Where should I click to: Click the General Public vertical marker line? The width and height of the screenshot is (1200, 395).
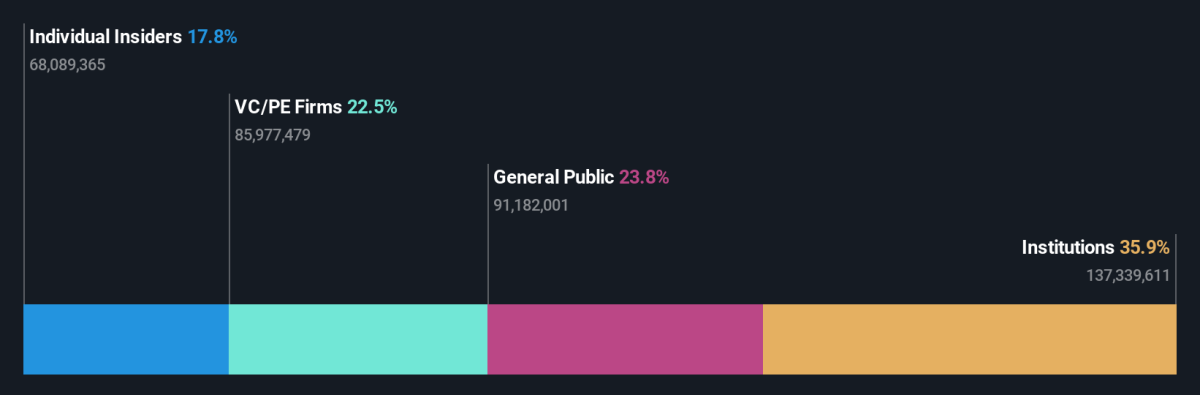(488, 235)
